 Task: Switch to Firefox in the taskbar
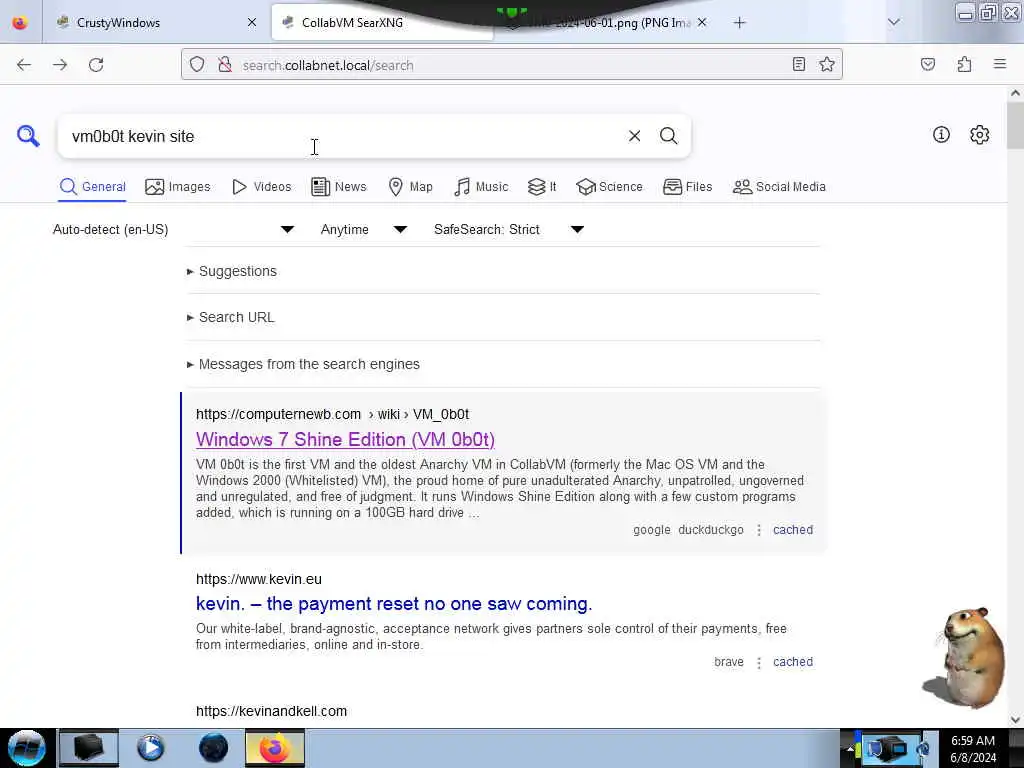[275, 748]
